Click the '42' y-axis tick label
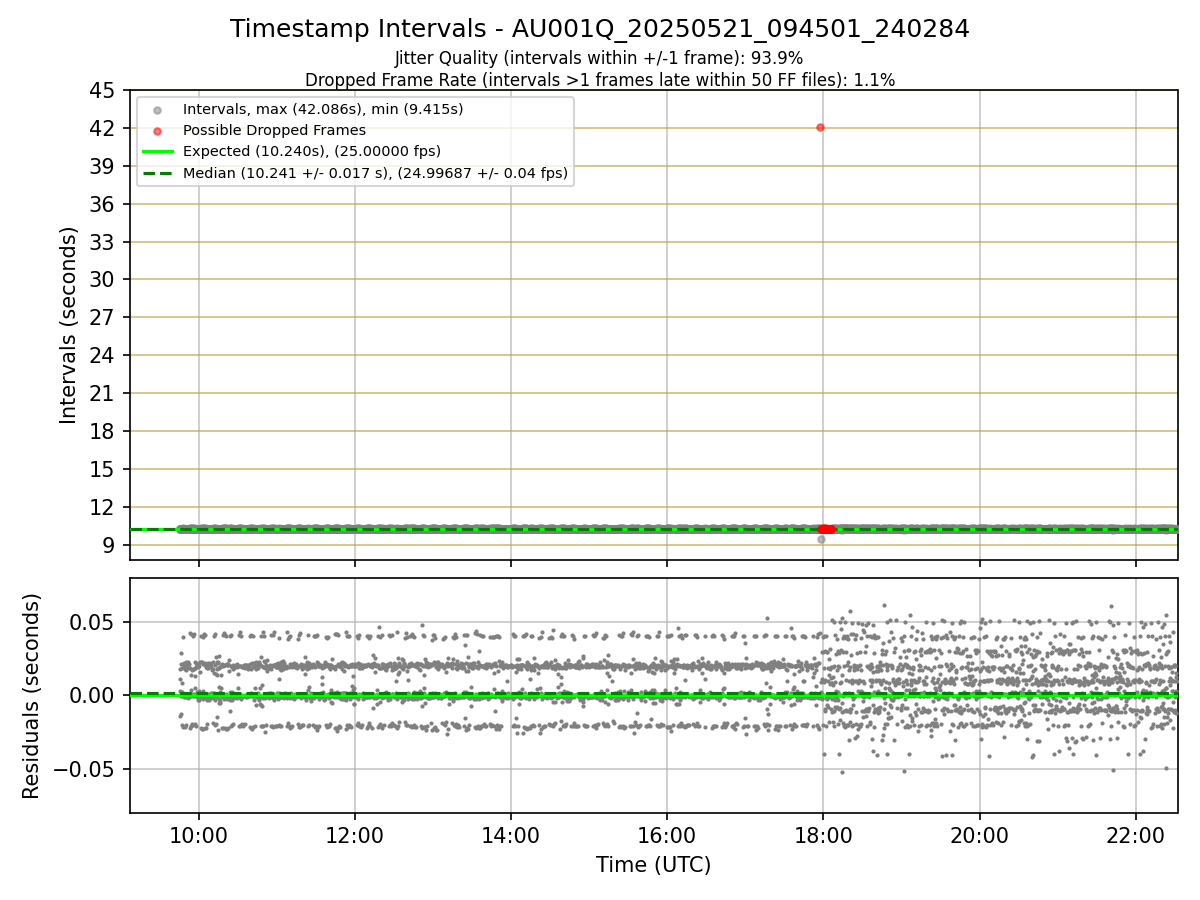Screen dimensions: 1200x900 [102, 128]
